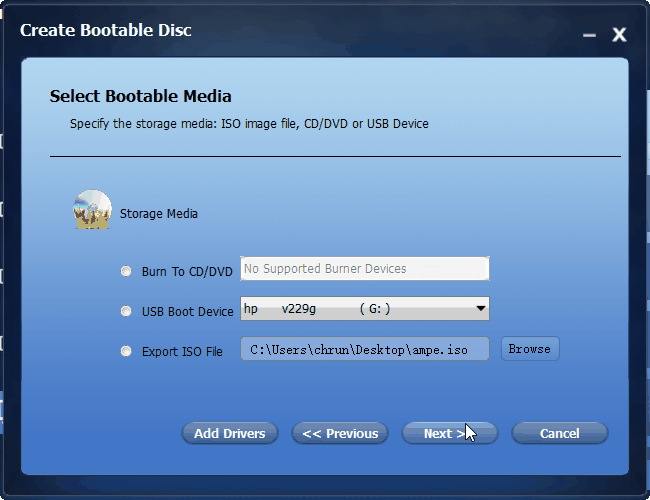Click the USB Boot Device label
This screenshot has height=500, width=650.
point(188,311)
